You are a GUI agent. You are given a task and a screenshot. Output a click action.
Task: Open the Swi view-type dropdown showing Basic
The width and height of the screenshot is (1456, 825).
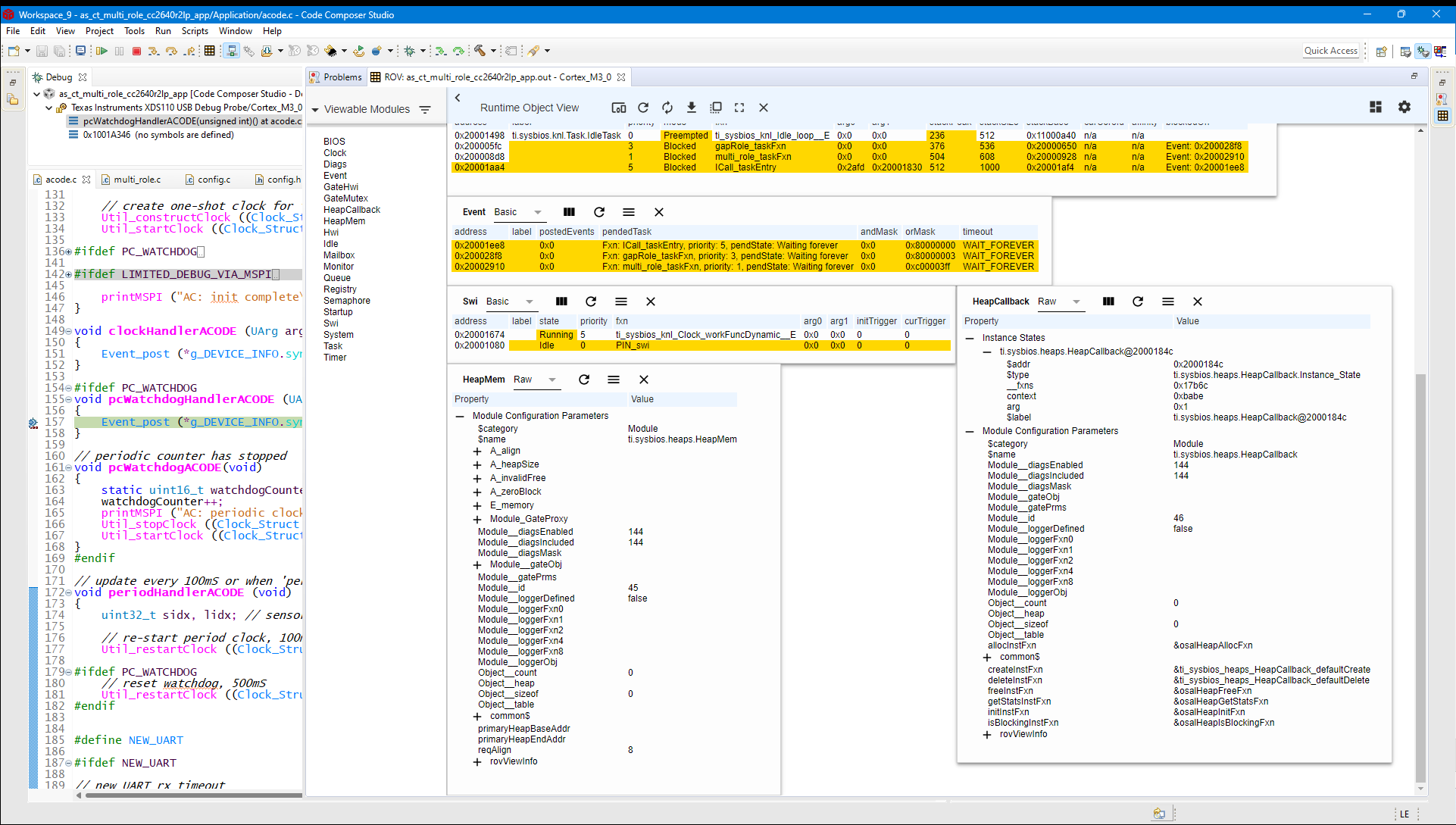511,302
